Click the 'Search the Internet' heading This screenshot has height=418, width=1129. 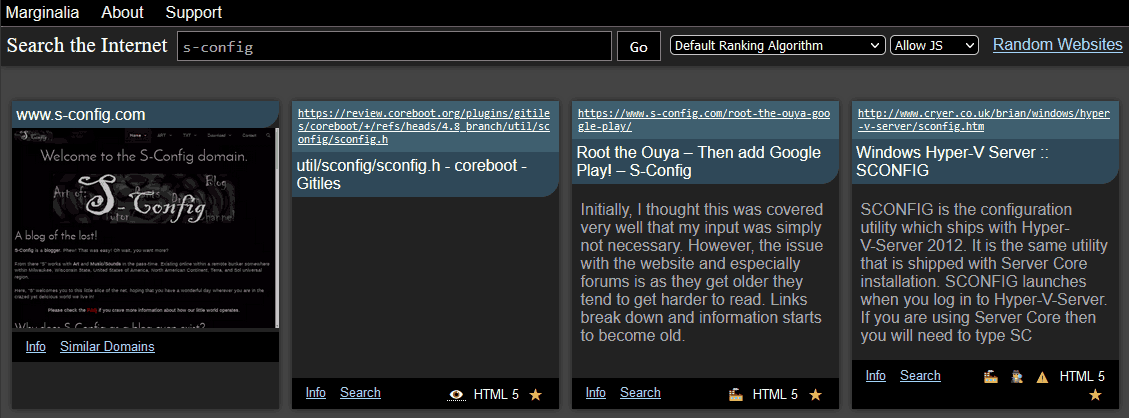coord(87,45)
